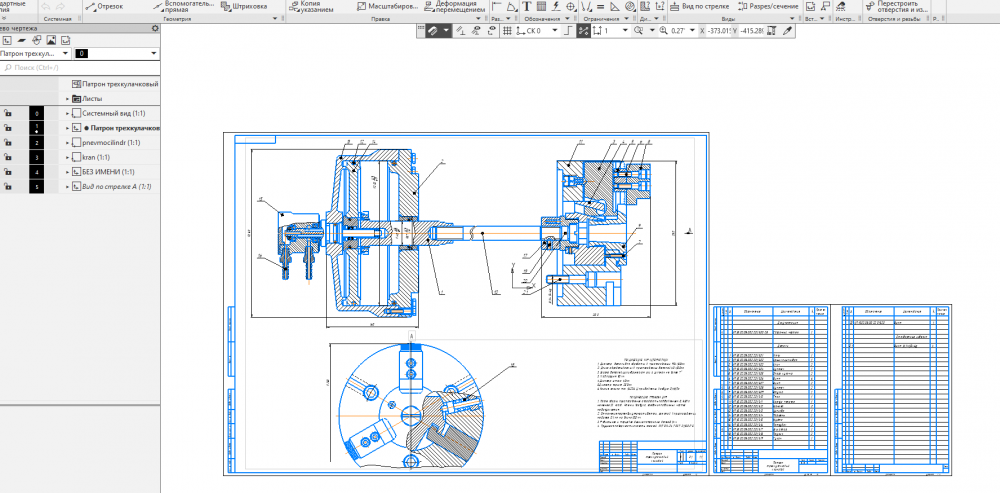Choose the Копия указанием command
The height and width of the screenshot is (493, 1000).
(x=314, y=6)
